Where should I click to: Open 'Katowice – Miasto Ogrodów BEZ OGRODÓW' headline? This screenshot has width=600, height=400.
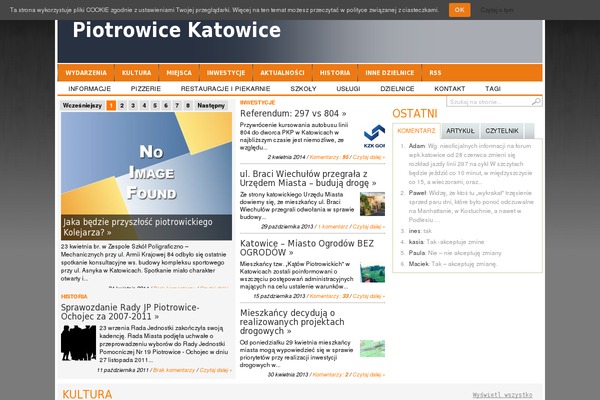coord(307,248)
